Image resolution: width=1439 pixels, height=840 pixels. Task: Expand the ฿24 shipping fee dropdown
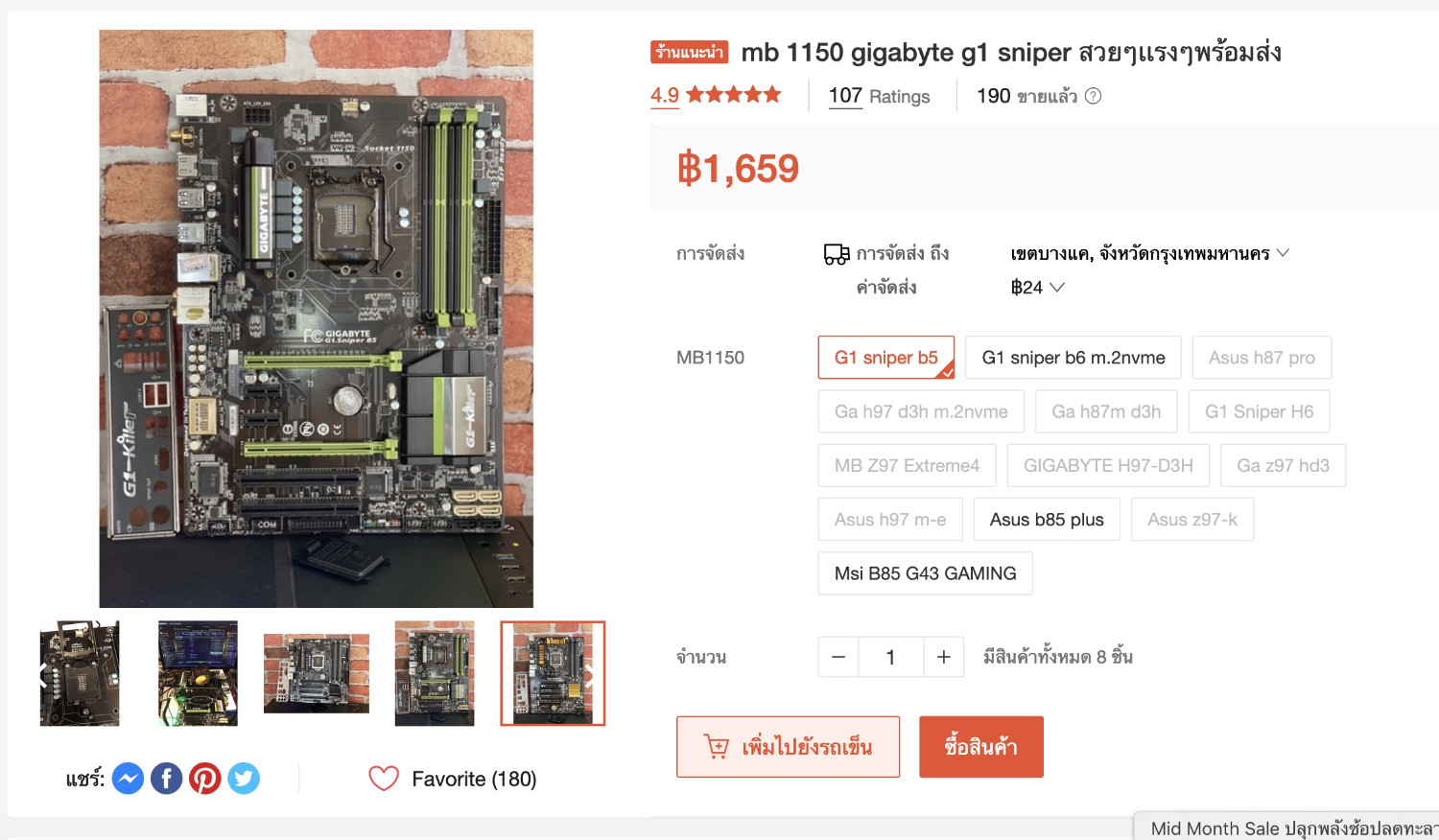pos(1037,288)
